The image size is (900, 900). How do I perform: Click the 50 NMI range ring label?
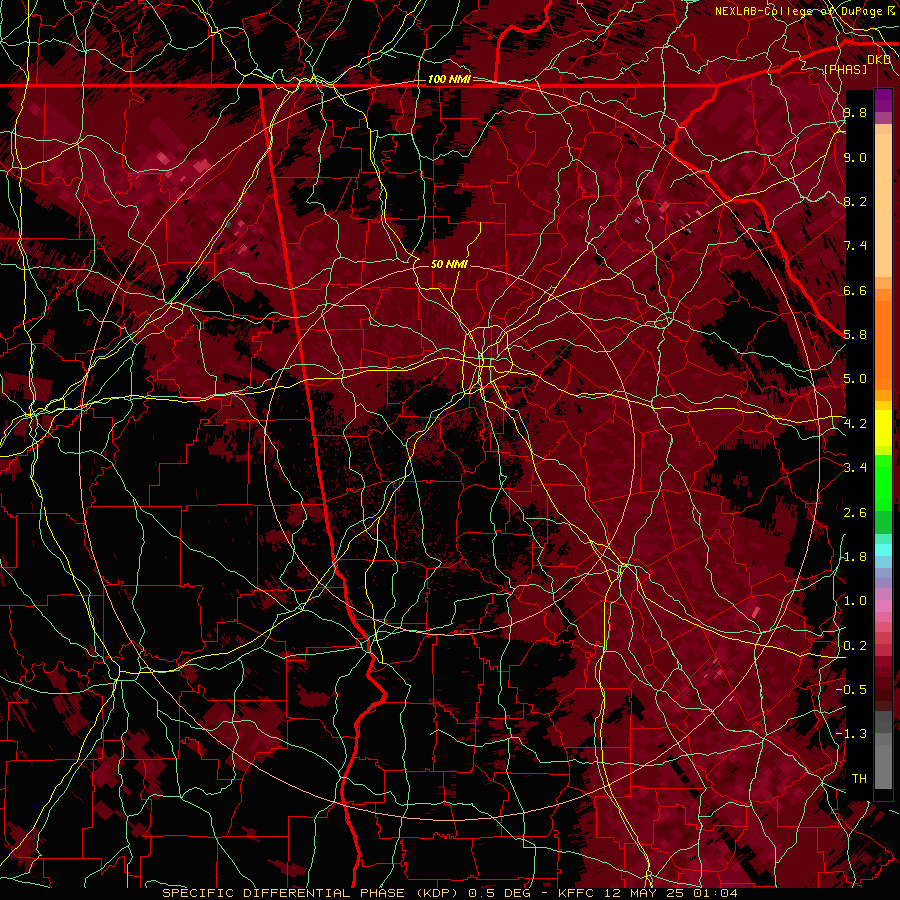click(x=449, y=264)
